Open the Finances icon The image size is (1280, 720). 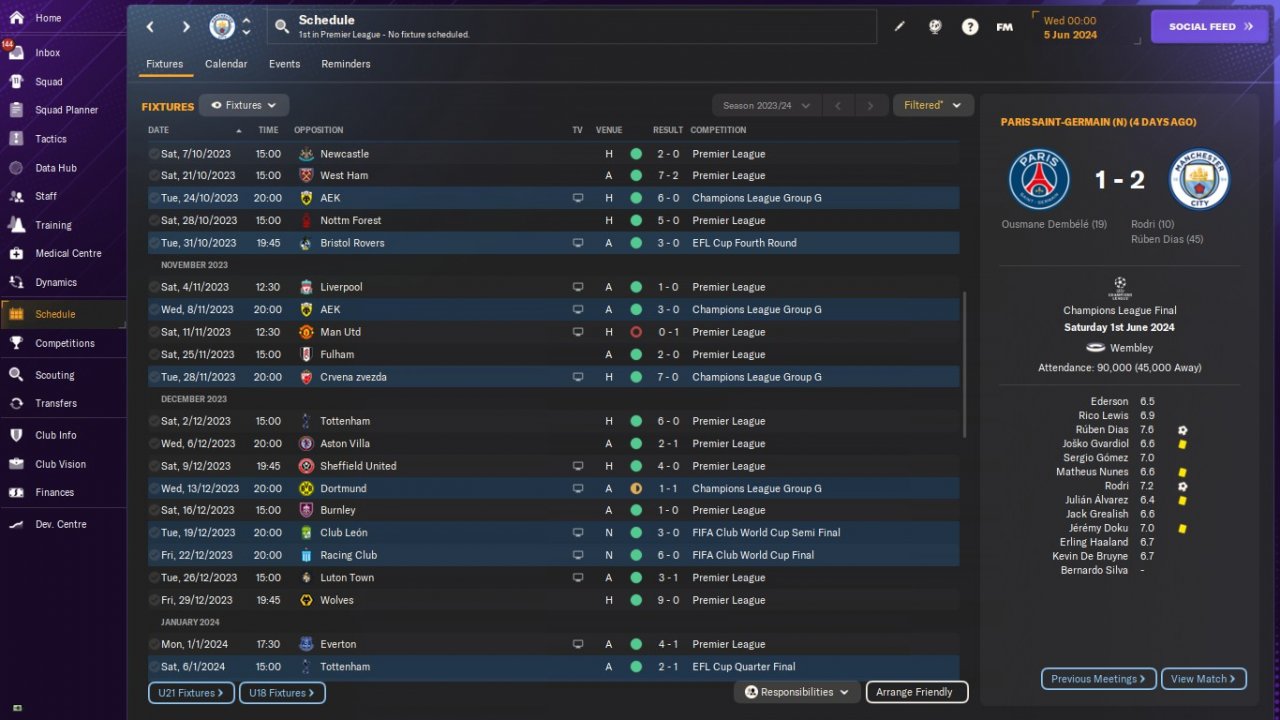[x=16, y=492]
